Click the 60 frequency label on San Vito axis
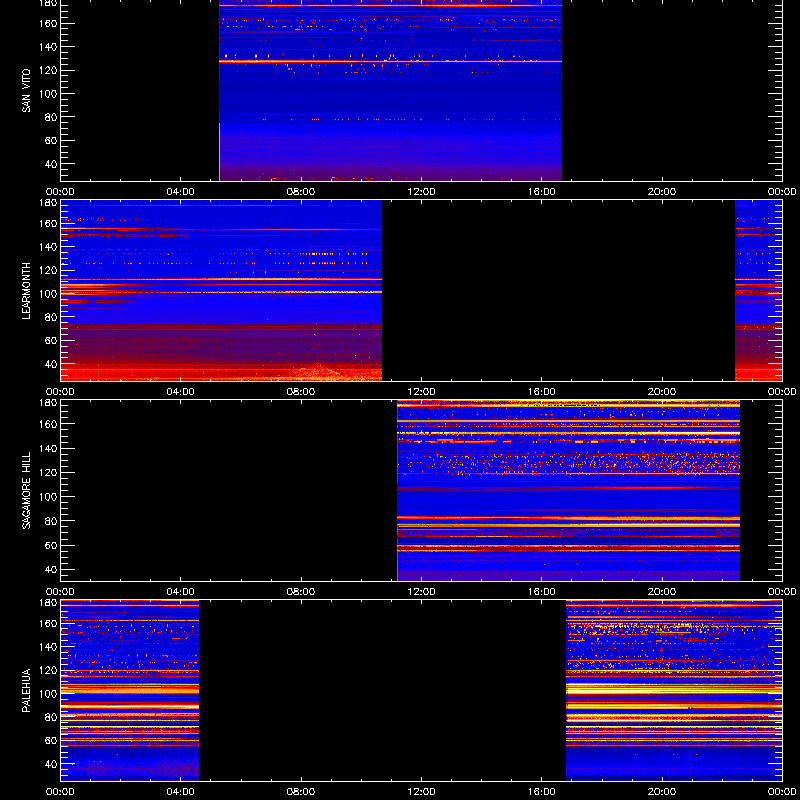The image size is (800, 800). click(49, 141)
